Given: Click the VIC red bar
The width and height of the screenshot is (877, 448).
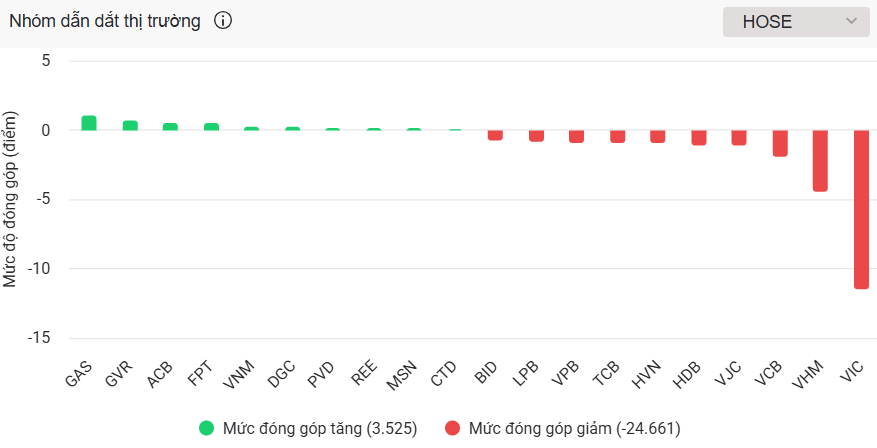Looking at the screenshot, I should (x=861, y=210).
